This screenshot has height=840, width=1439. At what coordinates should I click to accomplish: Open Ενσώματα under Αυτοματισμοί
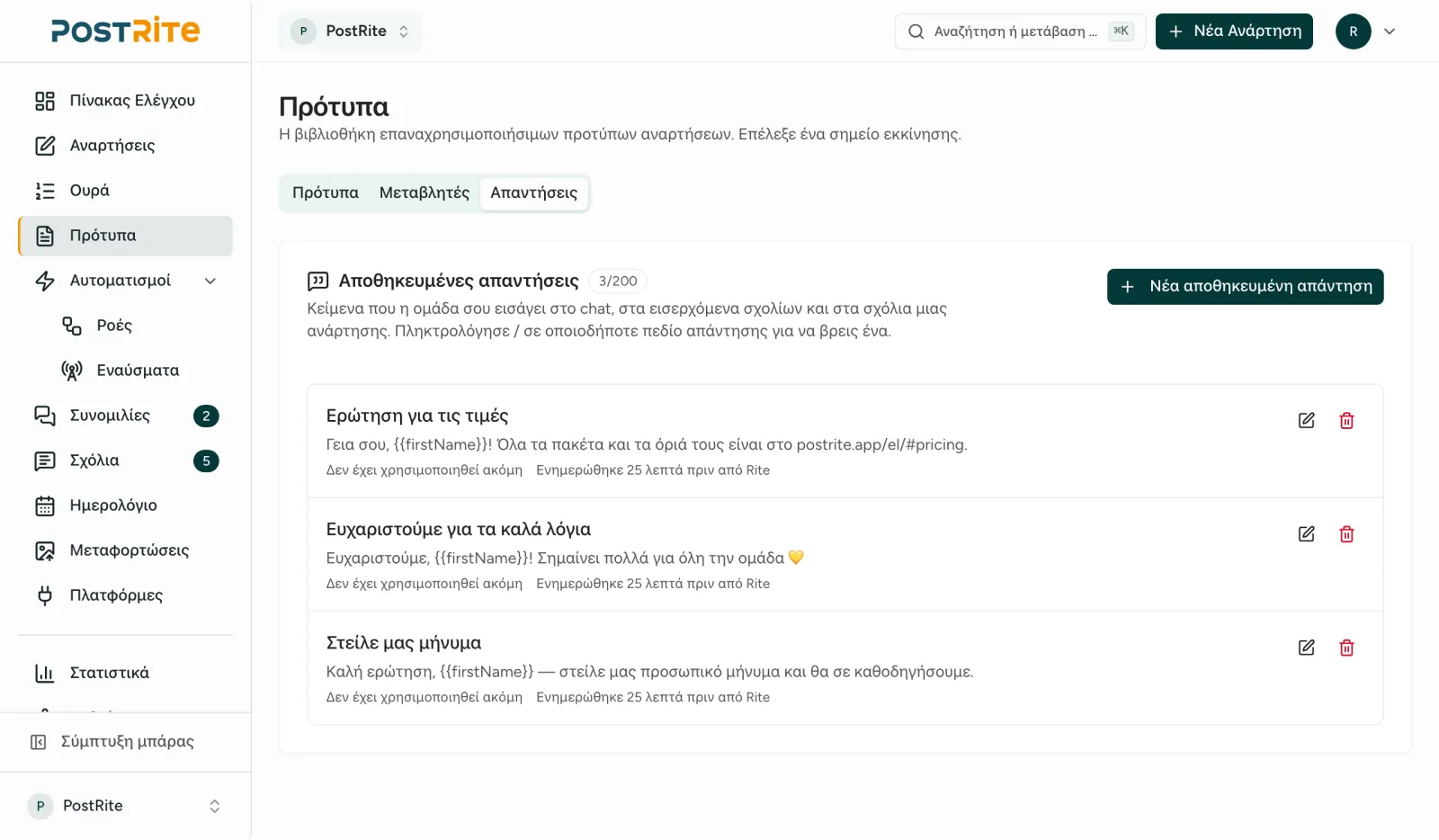point(139,371)
